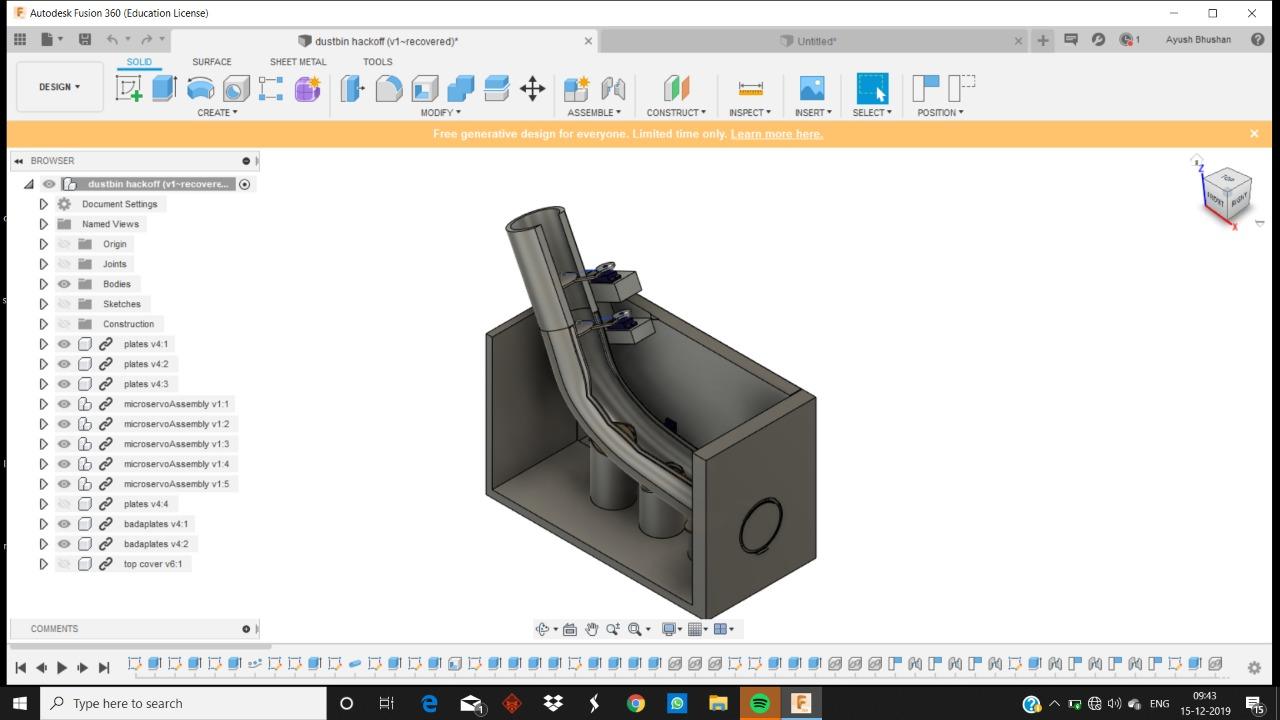The image size is (1280, 720).
Task: Click the Undo arrow
Action: tap(112, 40)
